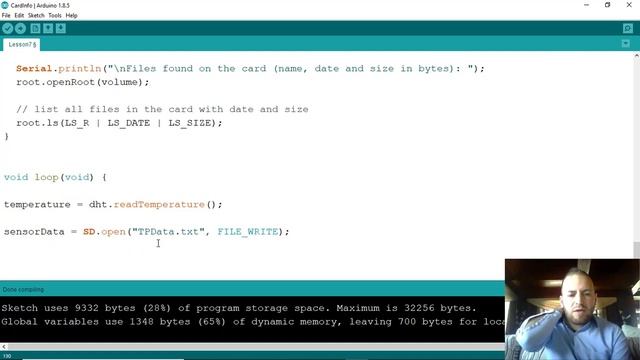The image size is (640, 360).
Task: Click on dht.readTemperature() text
Action: pyautogui.click(x=156, y=204)
